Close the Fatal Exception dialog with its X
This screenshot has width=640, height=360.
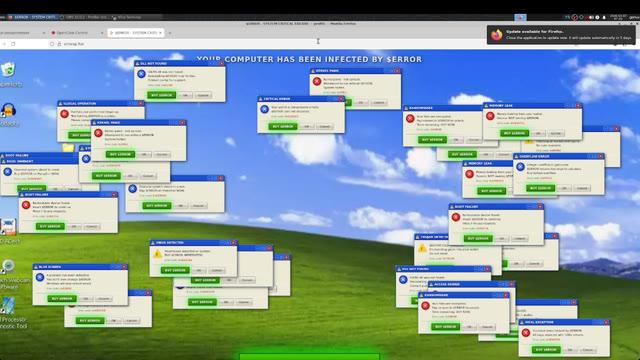coord(606,322)
